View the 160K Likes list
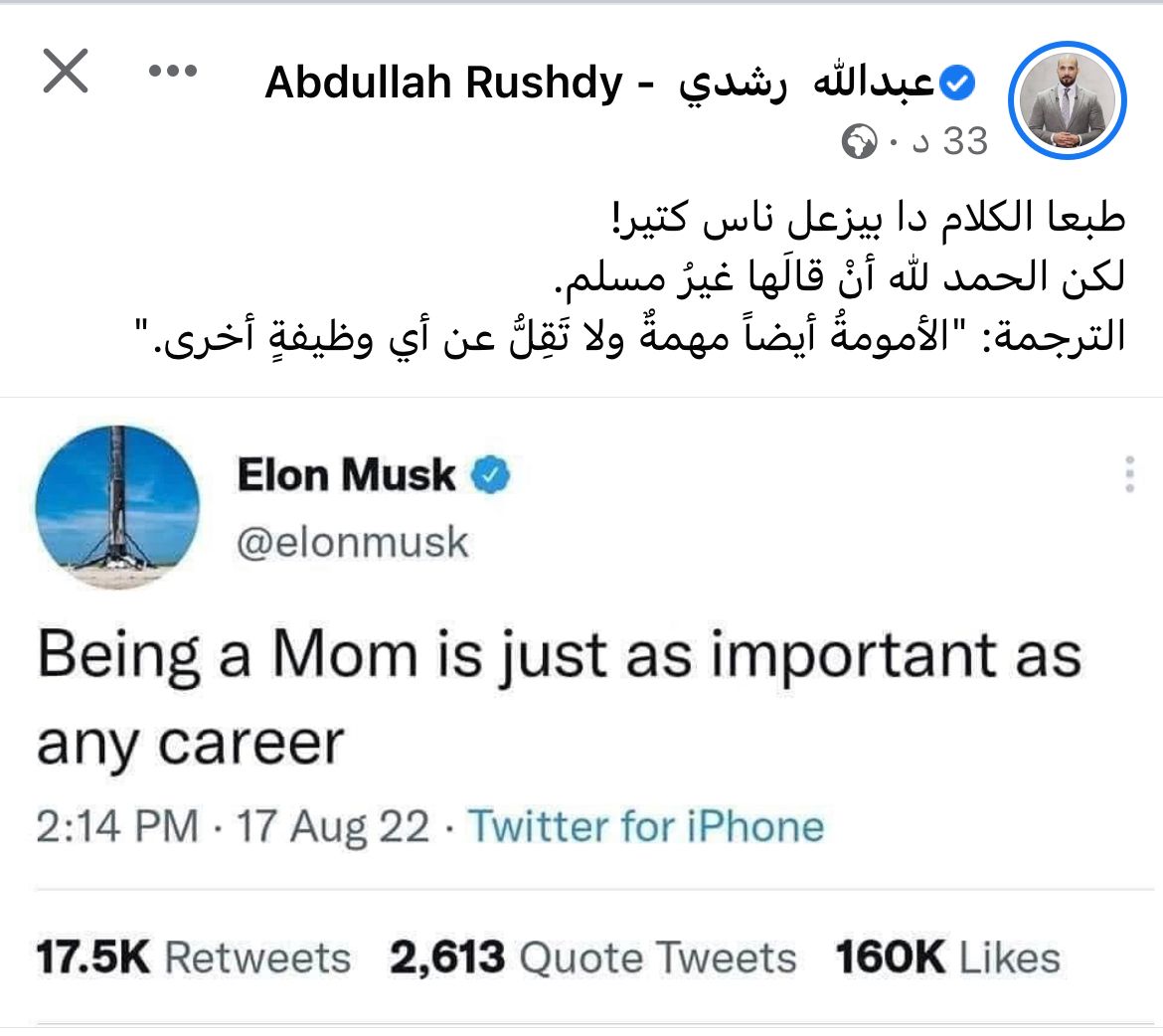 [x=947, y=958]
